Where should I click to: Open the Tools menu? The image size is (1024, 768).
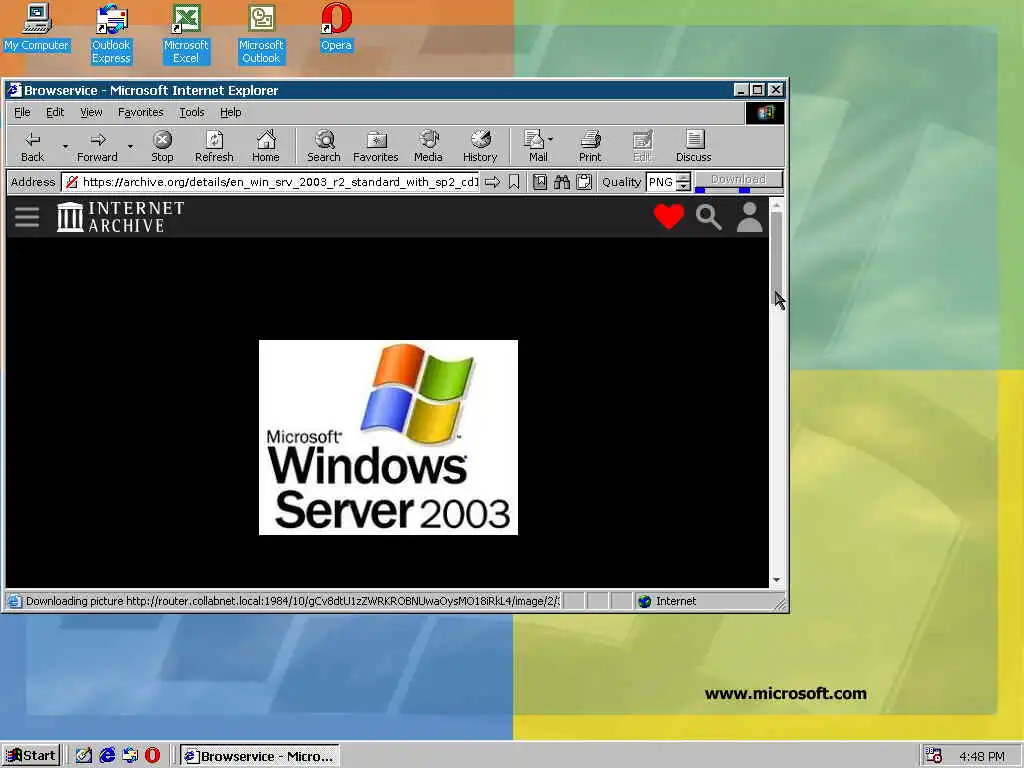(192, 112)
